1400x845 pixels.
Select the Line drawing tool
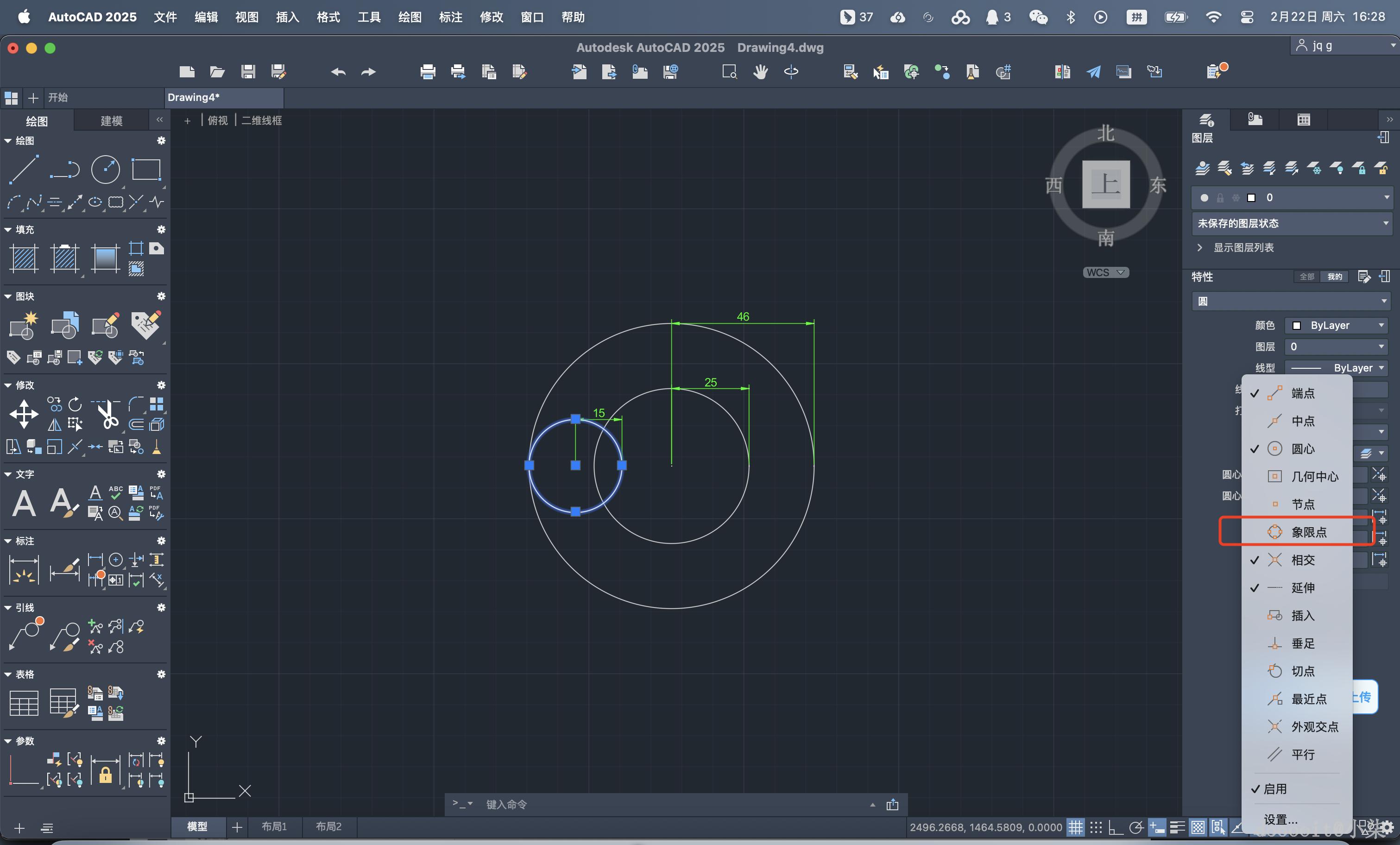24,170
